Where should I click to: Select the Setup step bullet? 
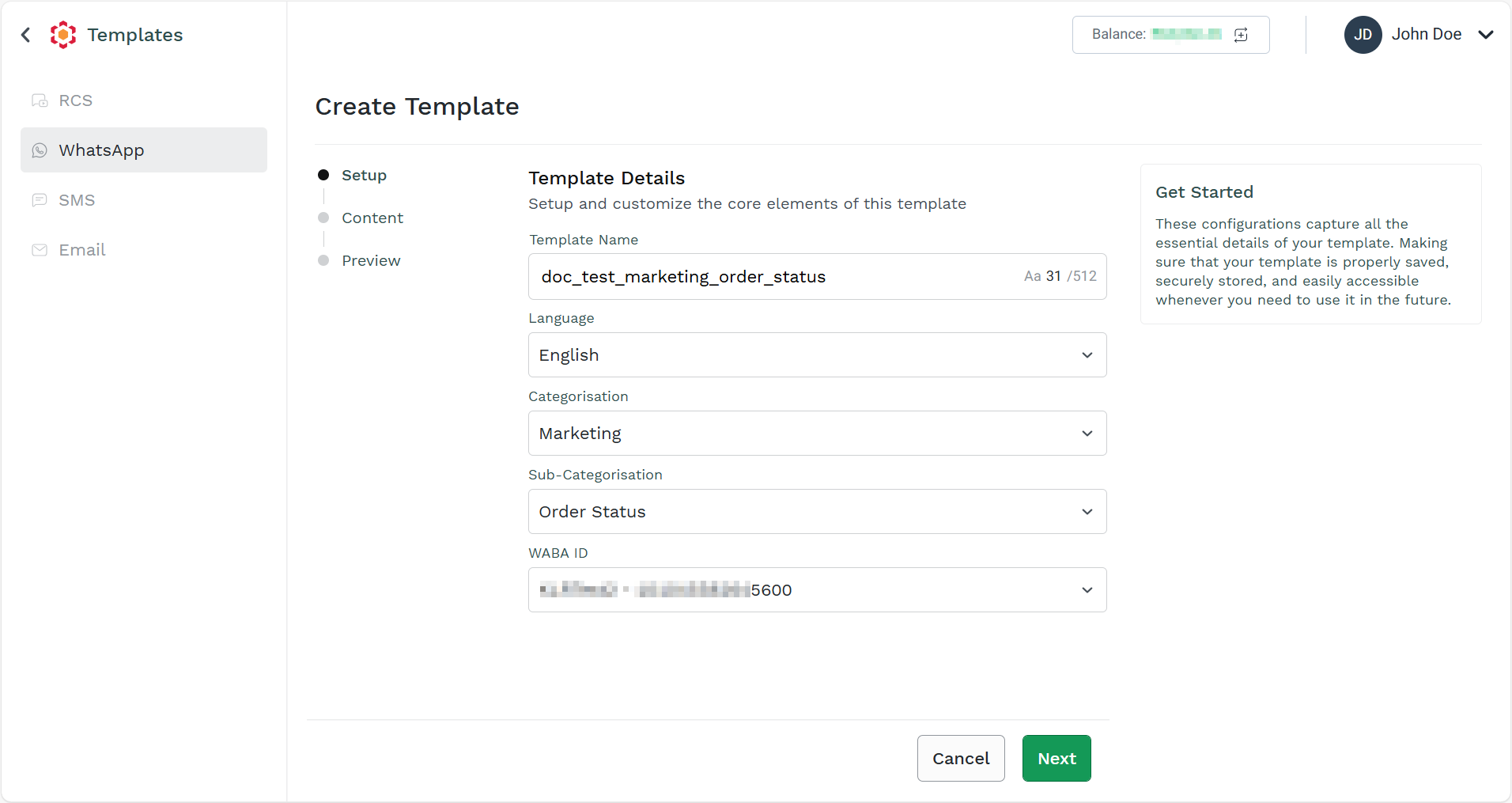point(323,175)
